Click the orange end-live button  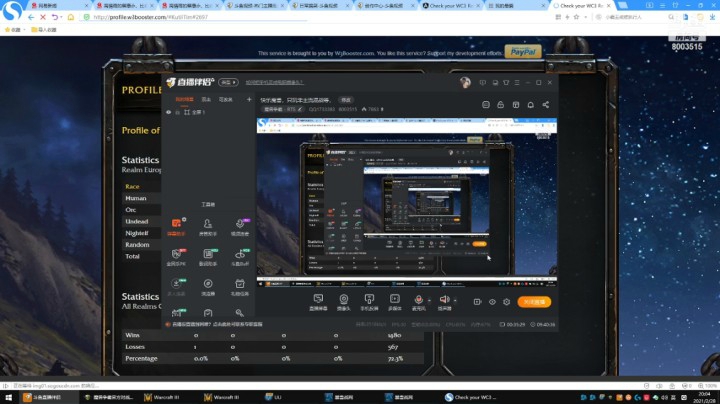[x=534, y=302]
